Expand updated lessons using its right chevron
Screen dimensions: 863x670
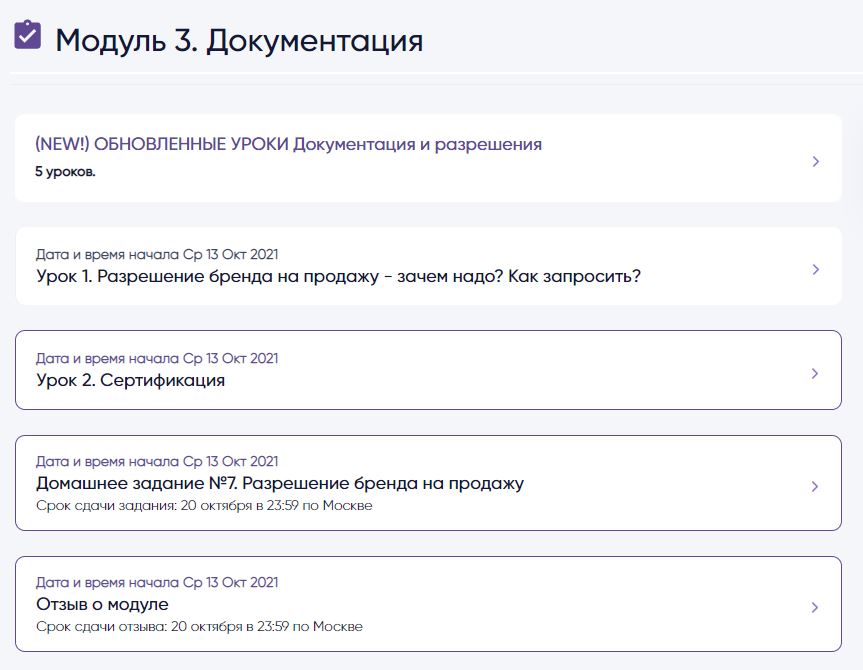pyautogui.click(x=816, y=161)
